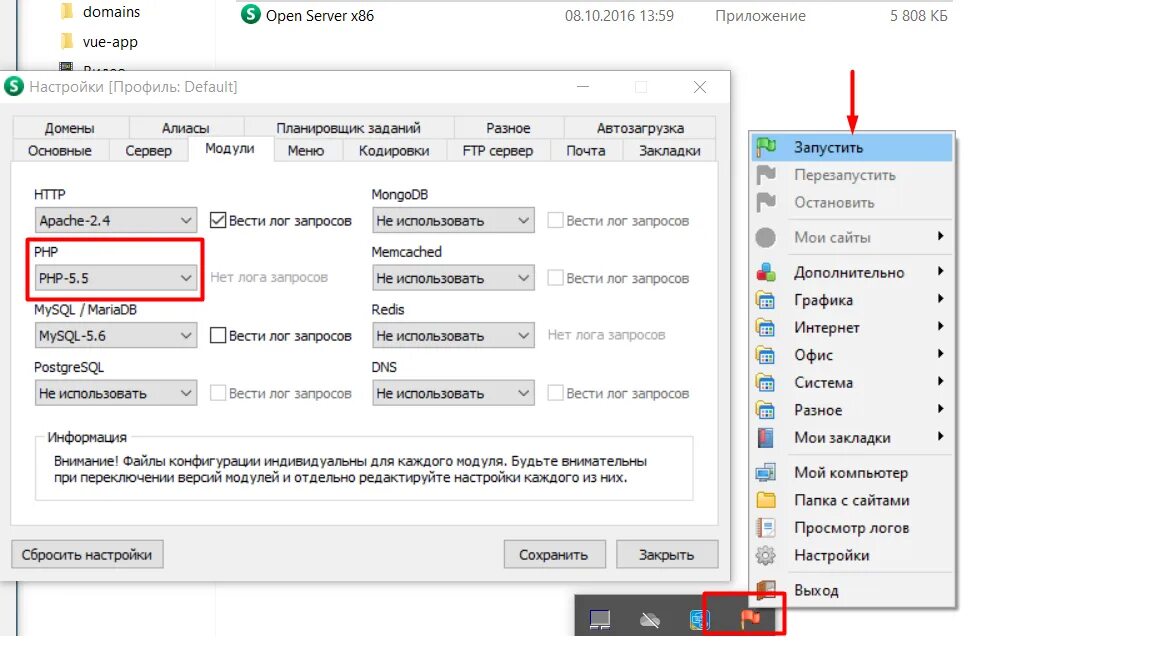
Task: Click the grey flag icon beside Остановить
Action: (766, 202)
